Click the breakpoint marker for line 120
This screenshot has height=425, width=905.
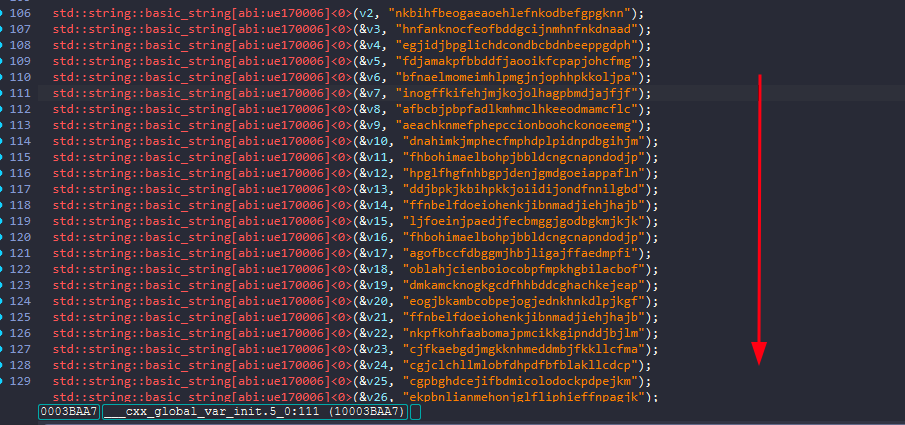[x=3, y=237]
